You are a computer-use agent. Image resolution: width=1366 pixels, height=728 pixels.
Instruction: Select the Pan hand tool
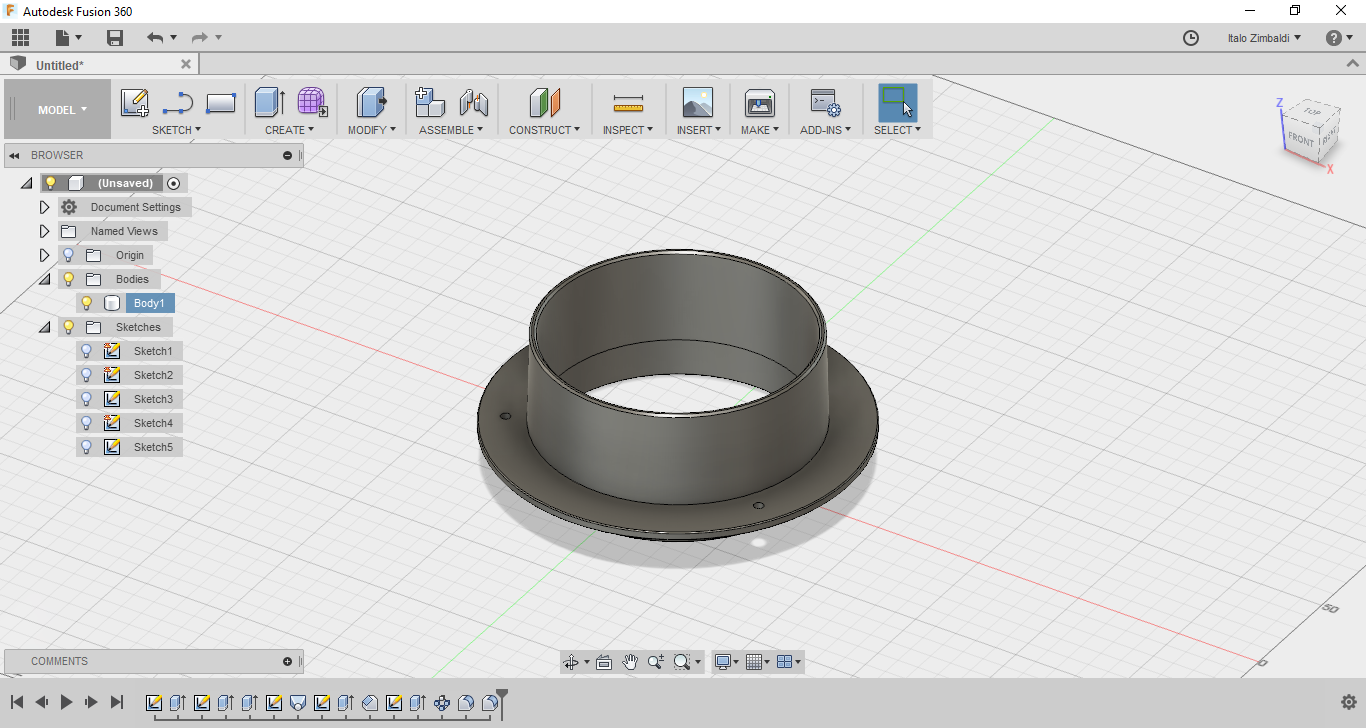[x=630, y=662]
